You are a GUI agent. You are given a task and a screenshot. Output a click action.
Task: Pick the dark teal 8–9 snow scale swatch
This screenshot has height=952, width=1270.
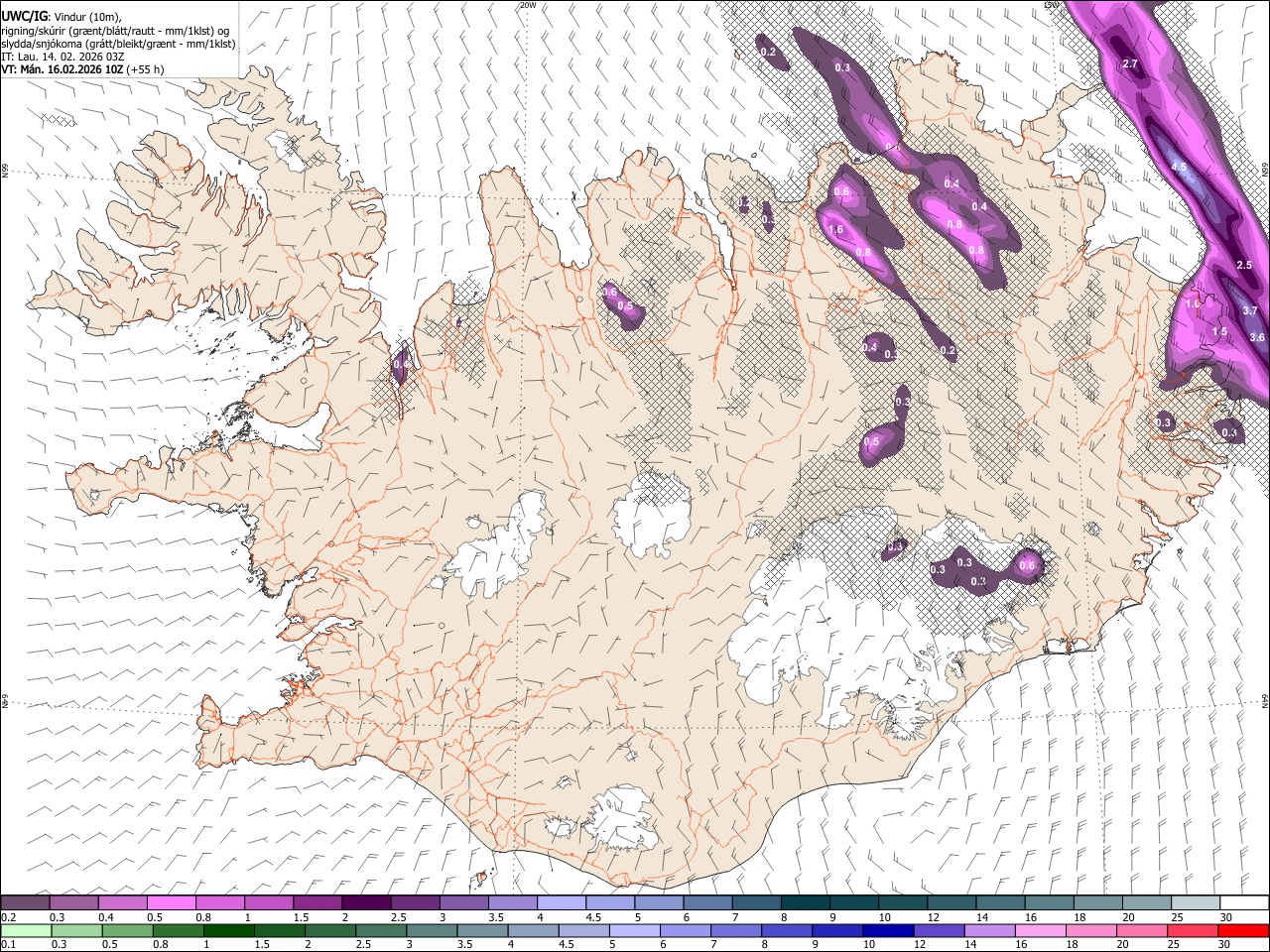click(x=805, y=903)
